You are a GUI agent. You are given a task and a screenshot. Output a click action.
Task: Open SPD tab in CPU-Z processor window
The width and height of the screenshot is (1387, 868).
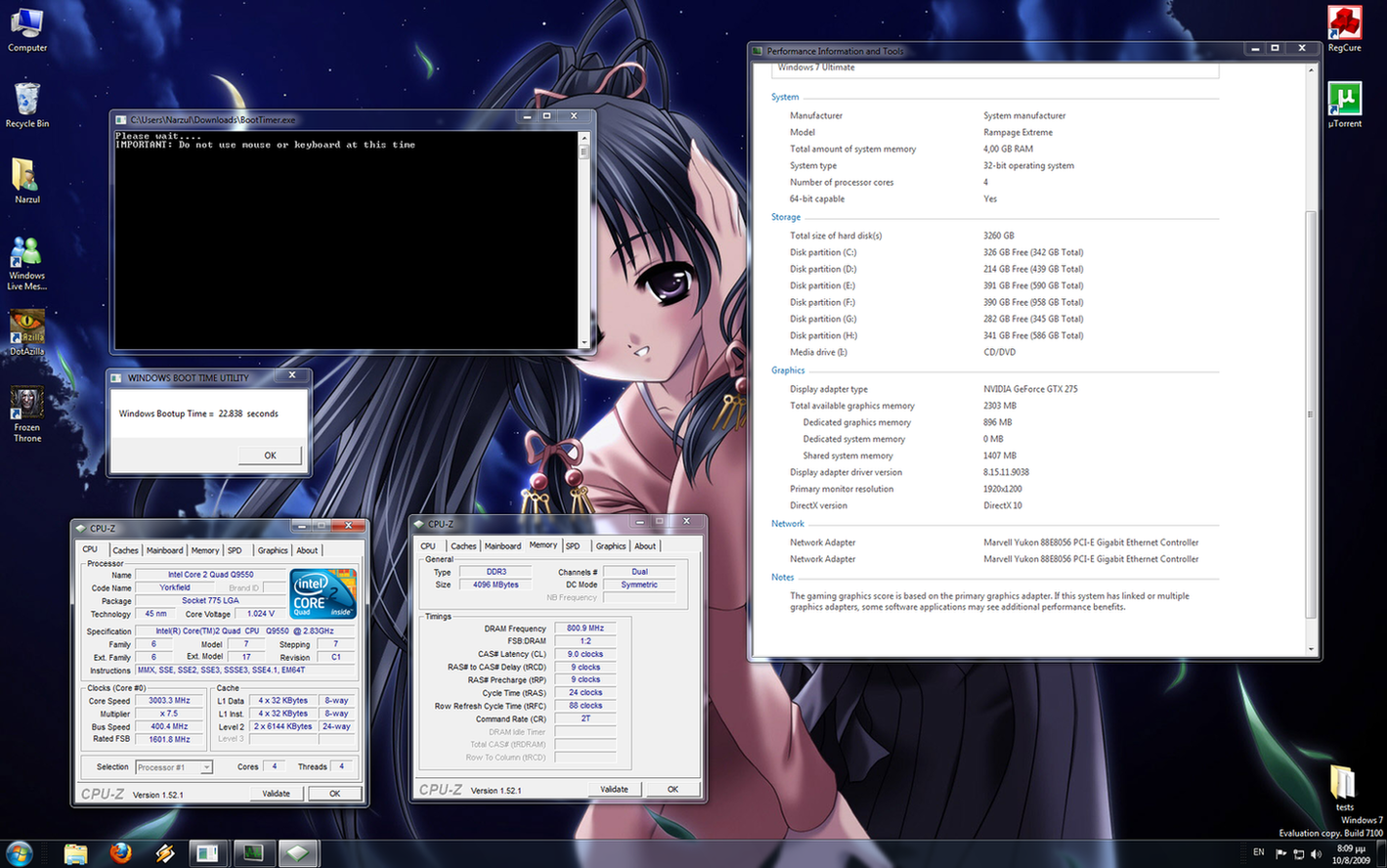[235, 550]
